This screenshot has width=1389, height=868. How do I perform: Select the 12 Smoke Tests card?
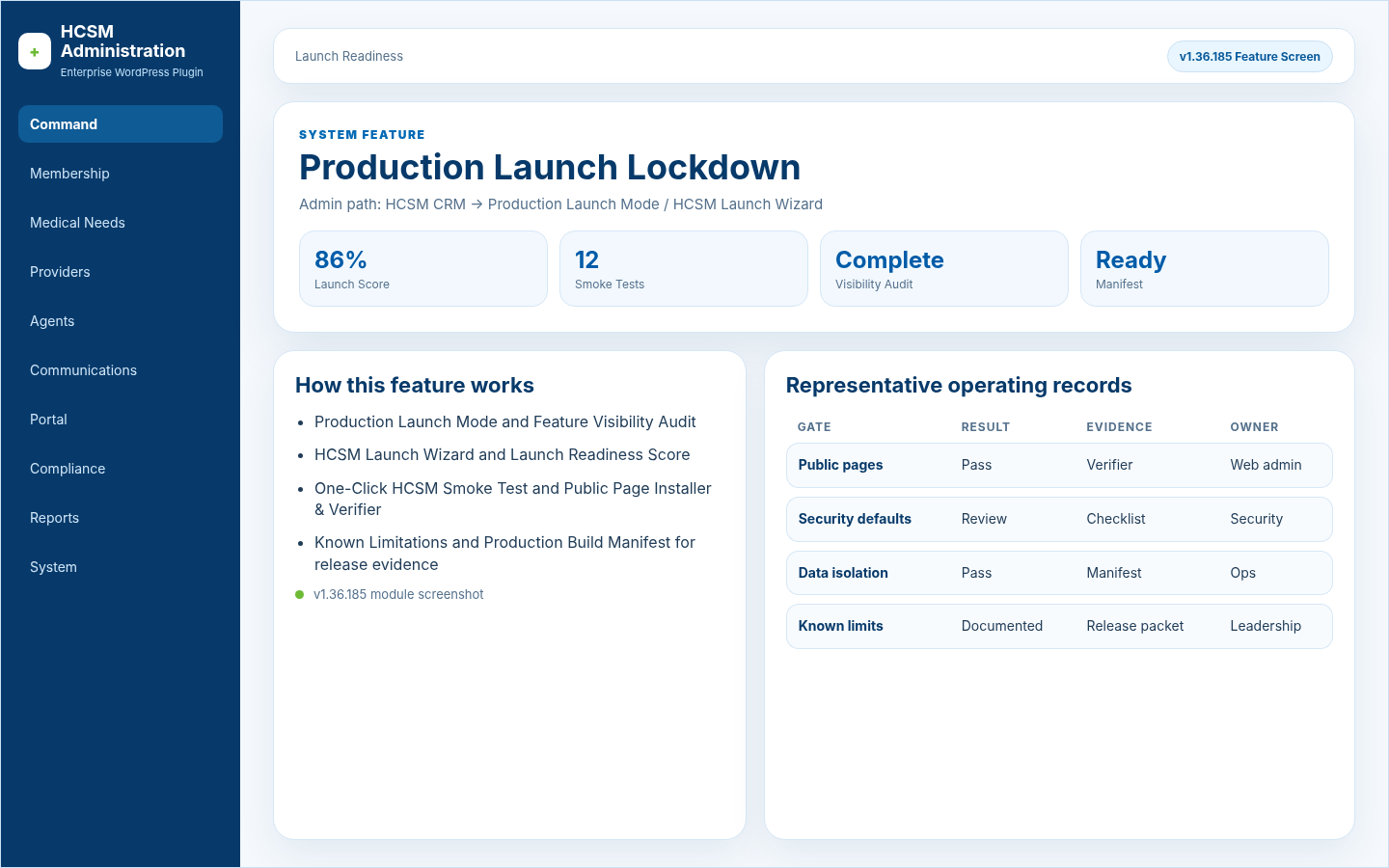coord(684,269)
